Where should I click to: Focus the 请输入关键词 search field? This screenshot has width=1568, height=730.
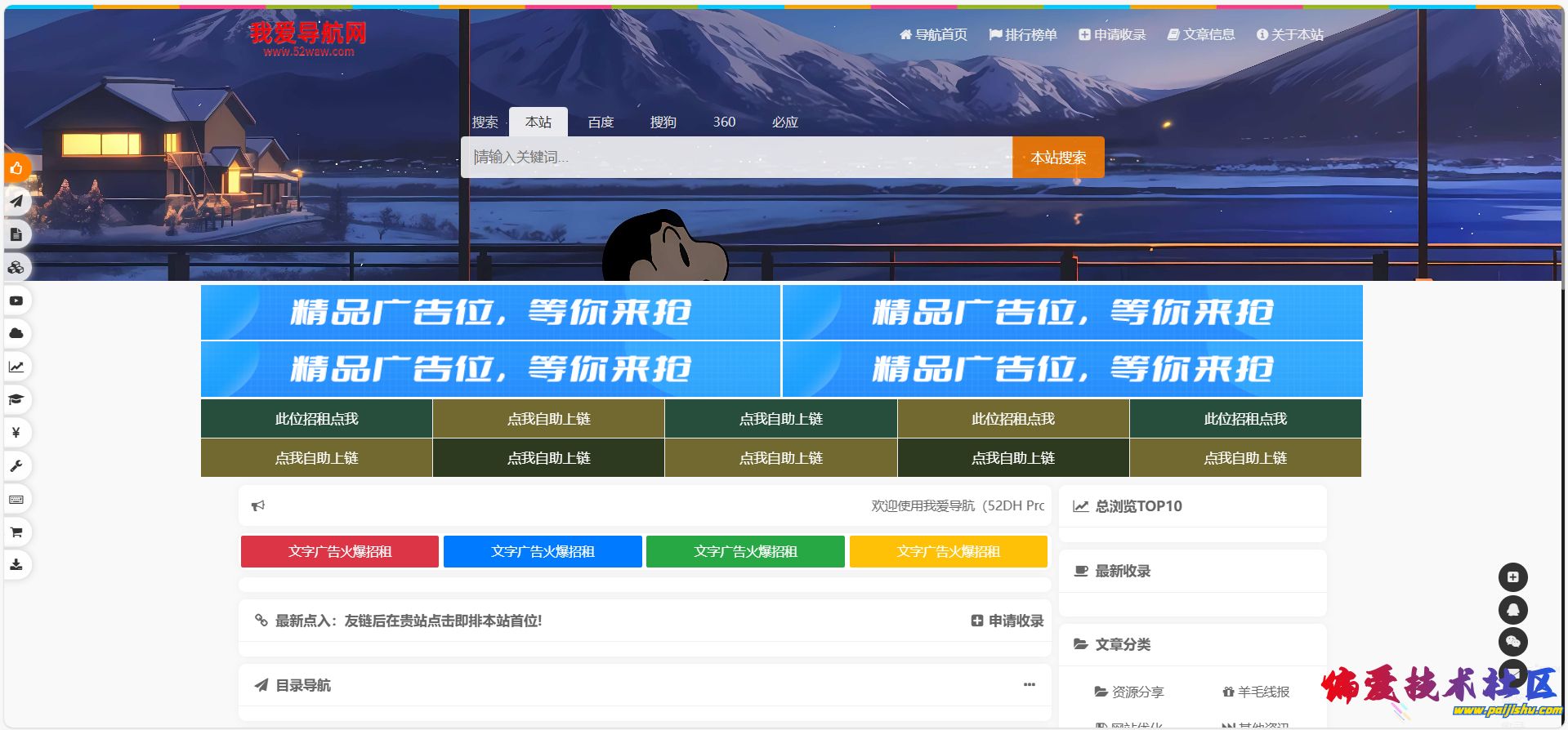click(x=735, y=158)
